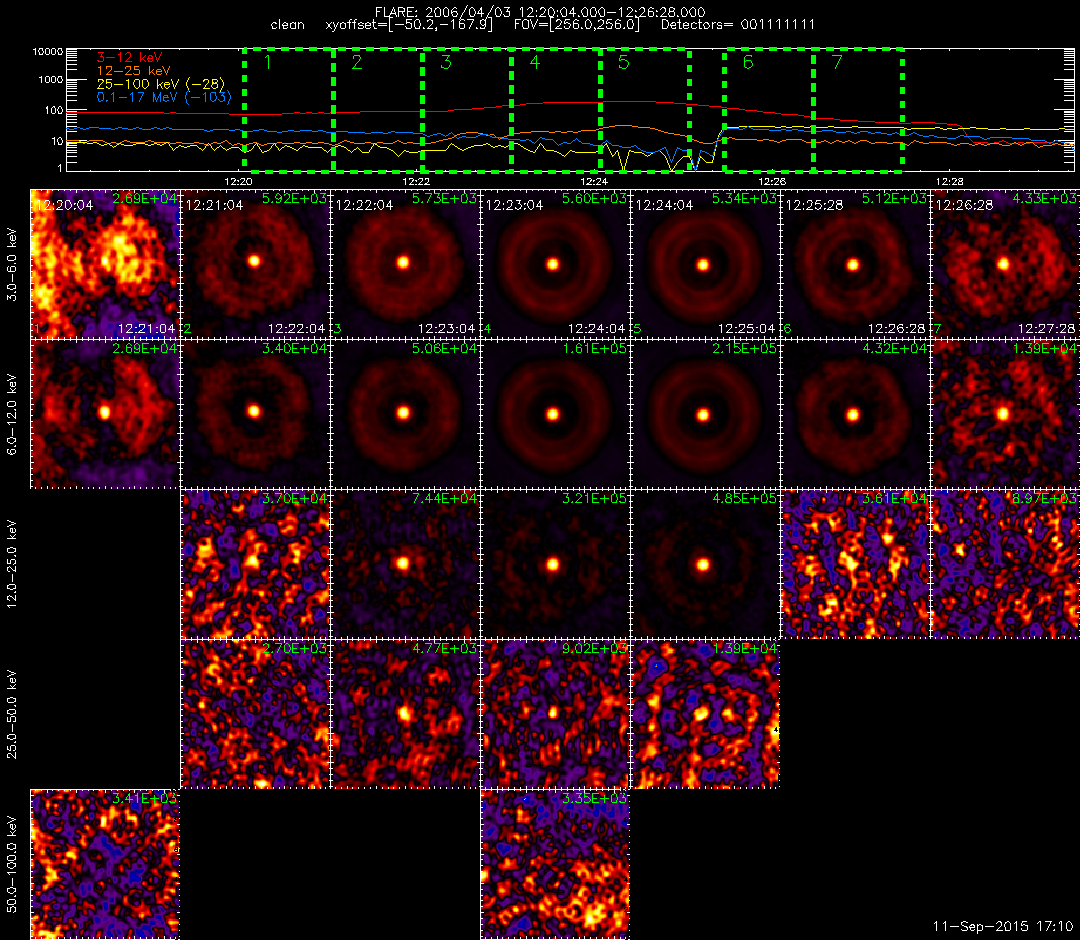The image size is (1080, 940).
Task: Click the '4.77E+03' peak value label
Action: coord(444,649)
